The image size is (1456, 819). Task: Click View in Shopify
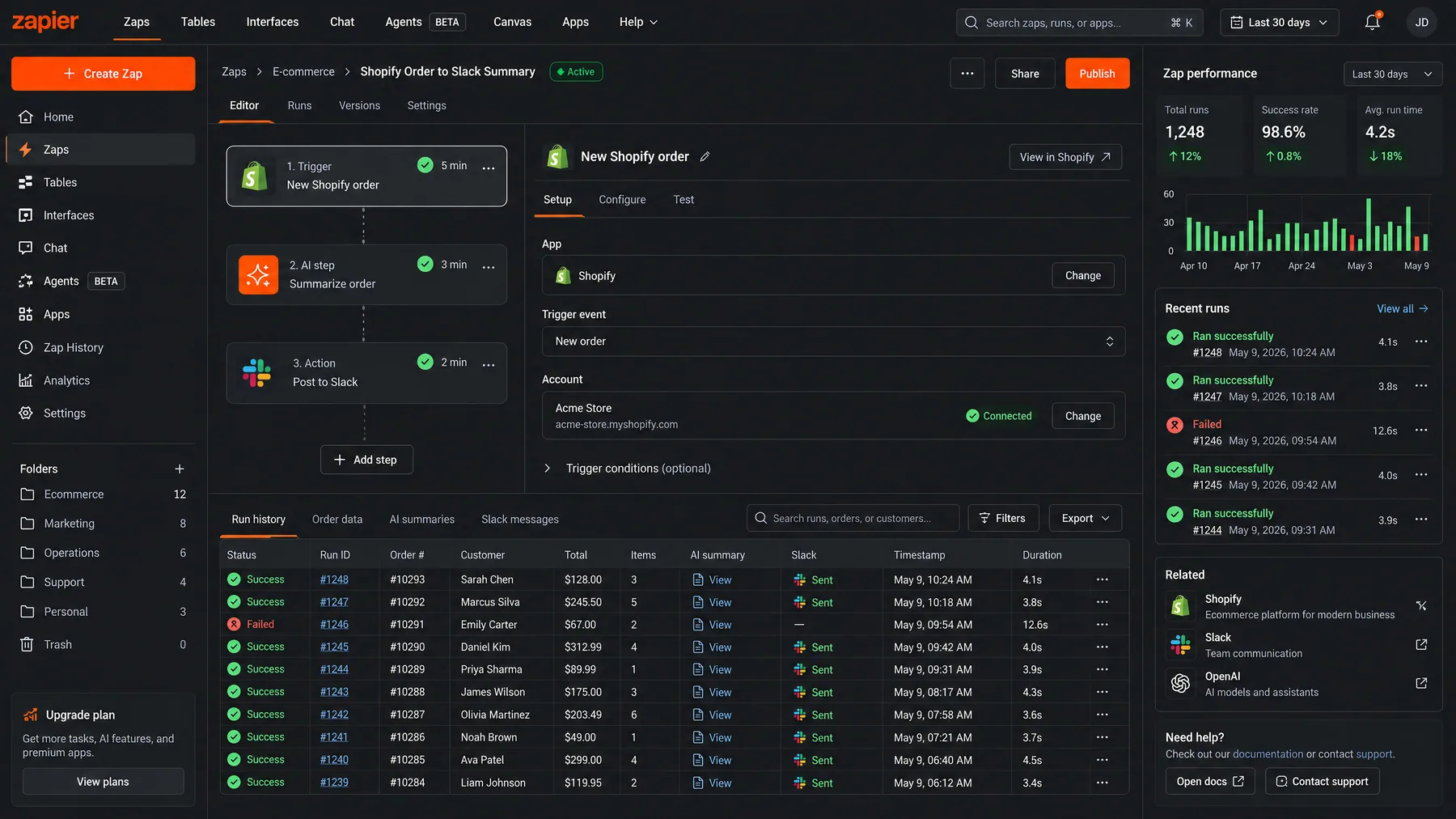[1064, 157]
